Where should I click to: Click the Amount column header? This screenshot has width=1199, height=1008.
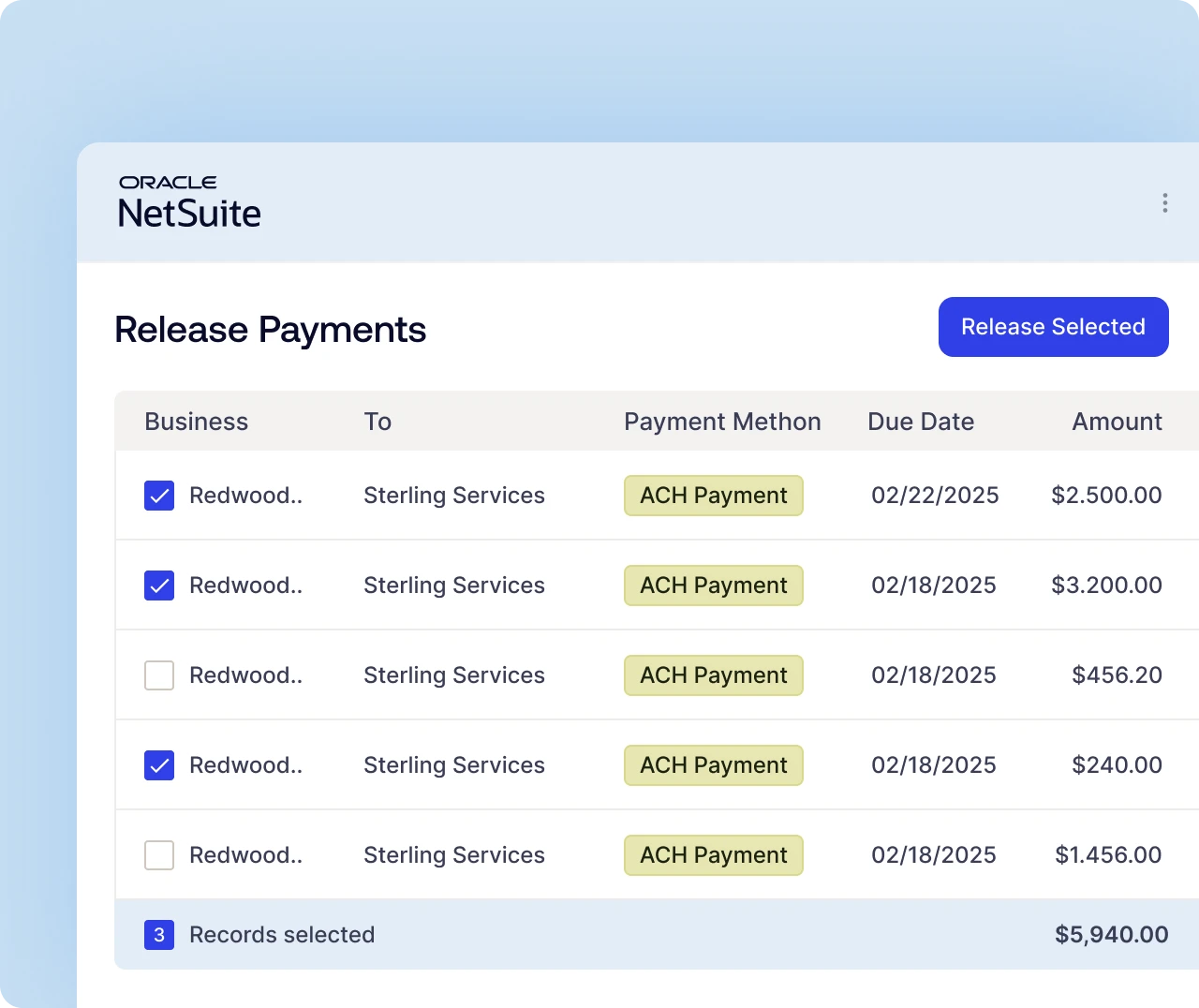(x=1117, y=422)
